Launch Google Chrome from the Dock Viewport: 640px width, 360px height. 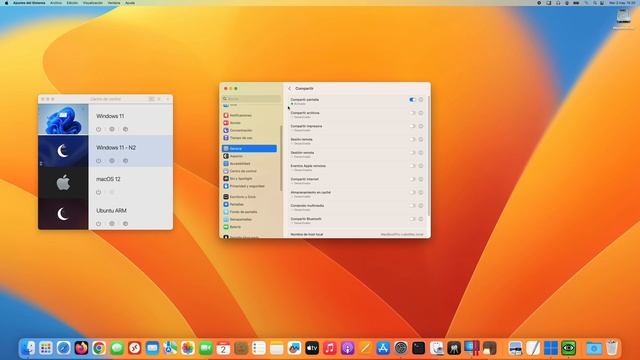[99, 348]
